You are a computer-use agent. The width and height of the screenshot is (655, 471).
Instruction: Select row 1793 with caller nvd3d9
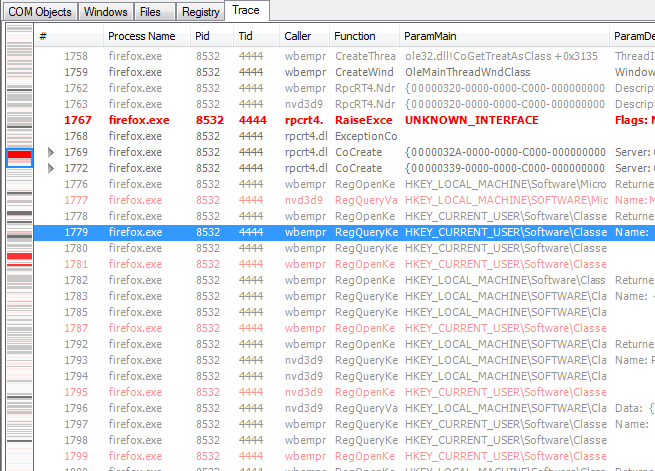click(x=344, y=360)
